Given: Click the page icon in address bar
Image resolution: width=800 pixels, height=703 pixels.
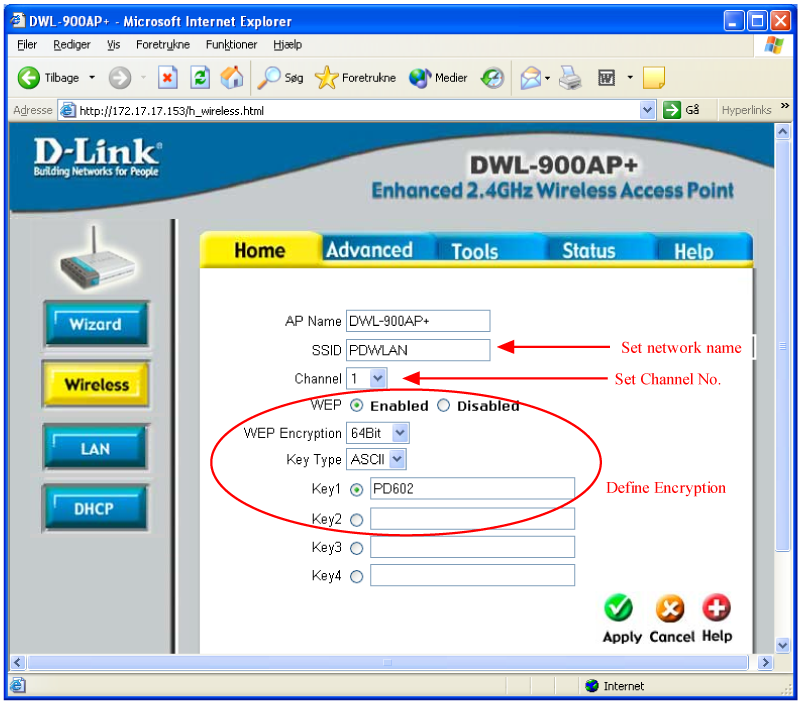Looking at the screenshot, I should (67, 110).
